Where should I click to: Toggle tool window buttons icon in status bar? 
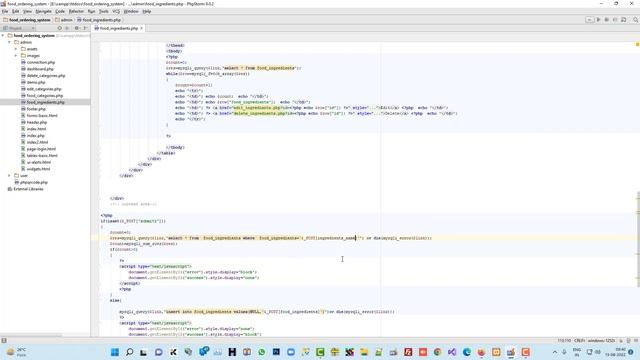tap(4, 340)
